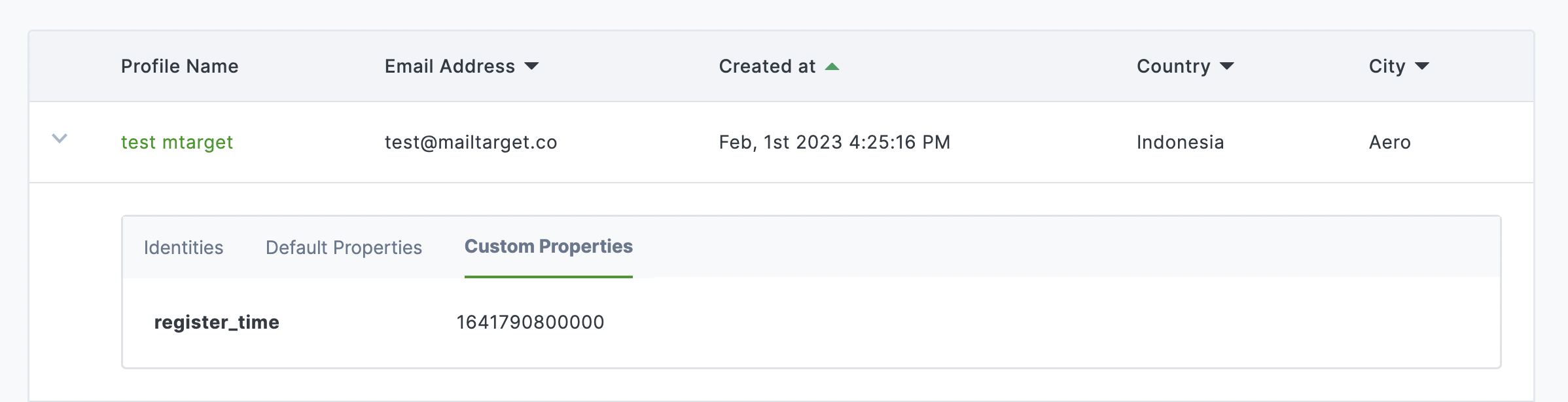Click the sort arrow beside Country
The height and width of the screenshot is (402, 1568).
(1227, 66)
